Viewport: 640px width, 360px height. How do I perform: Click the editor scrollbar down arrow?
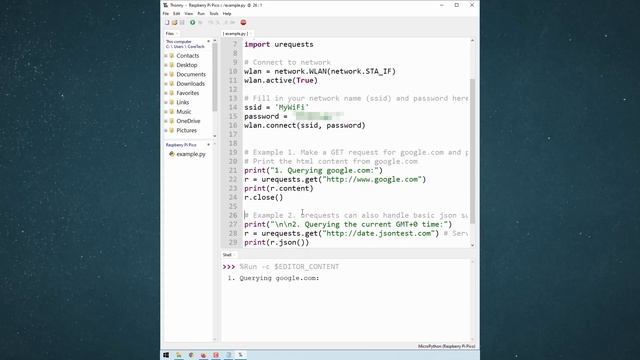coord(473,245)
